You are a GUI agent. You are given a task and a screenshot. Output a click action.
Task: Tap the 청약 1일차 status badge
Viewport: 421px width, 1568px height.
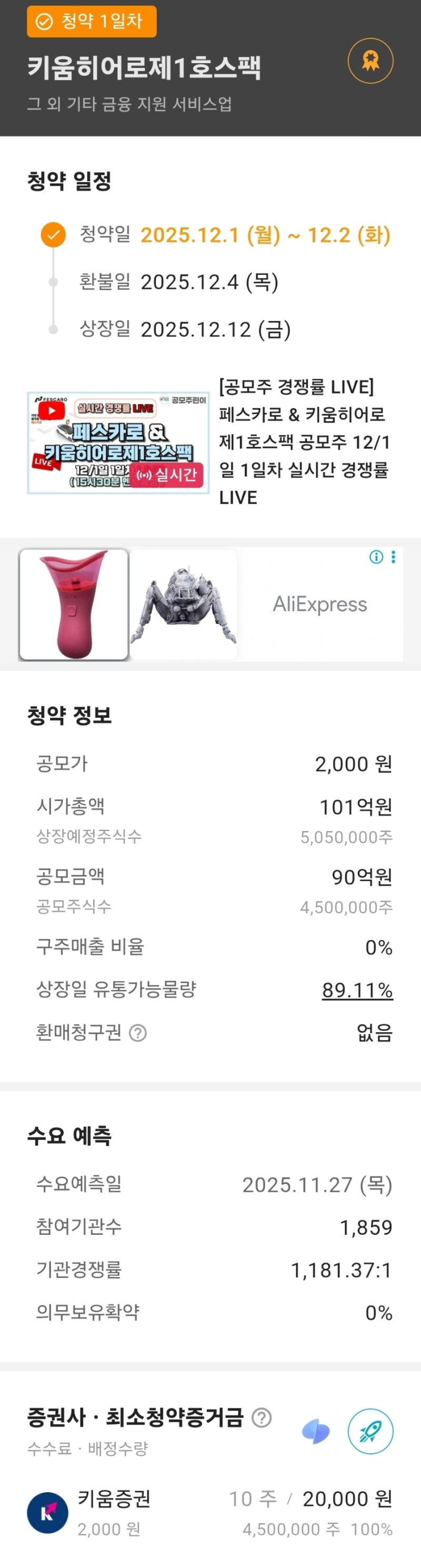pyautogui.click(x=91, y=21)
